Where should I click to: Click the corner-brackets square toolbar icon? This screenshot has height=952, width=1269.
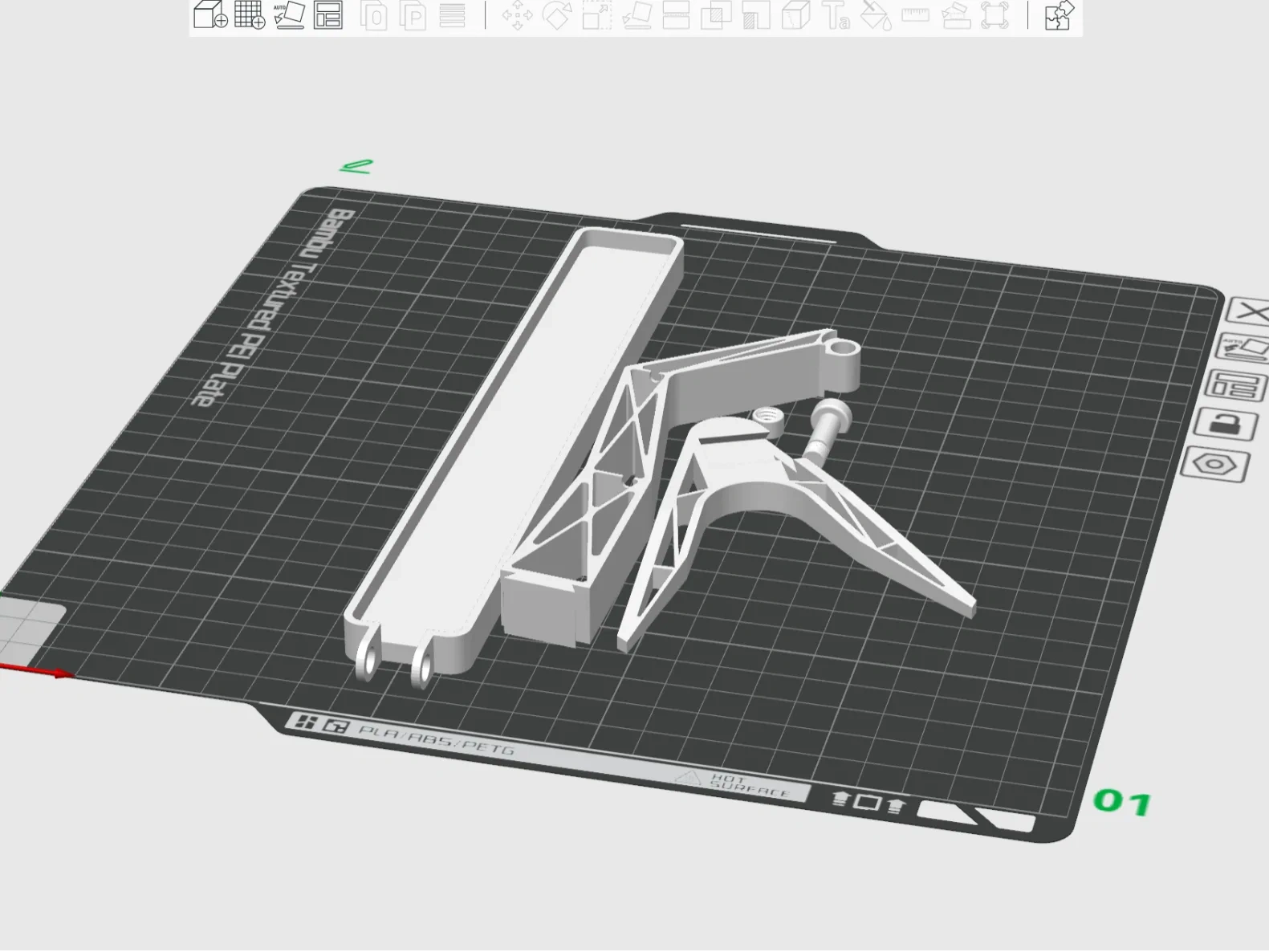coord(994,15)
